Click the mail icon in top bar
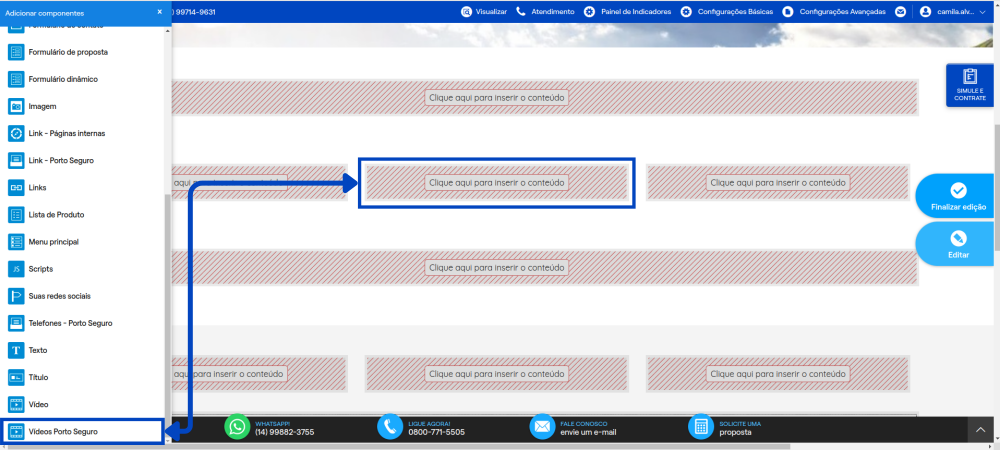Screen dimensions: 1000x450 [x=901, y=11]
